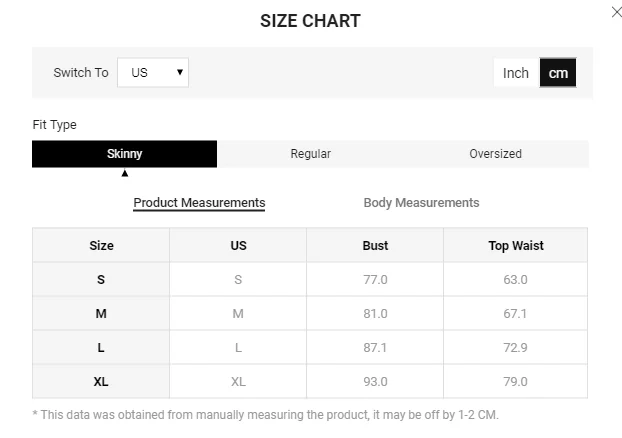622x438 pixels.
Task: Click the 79.0 top waist value
Action: coord(515,382)
